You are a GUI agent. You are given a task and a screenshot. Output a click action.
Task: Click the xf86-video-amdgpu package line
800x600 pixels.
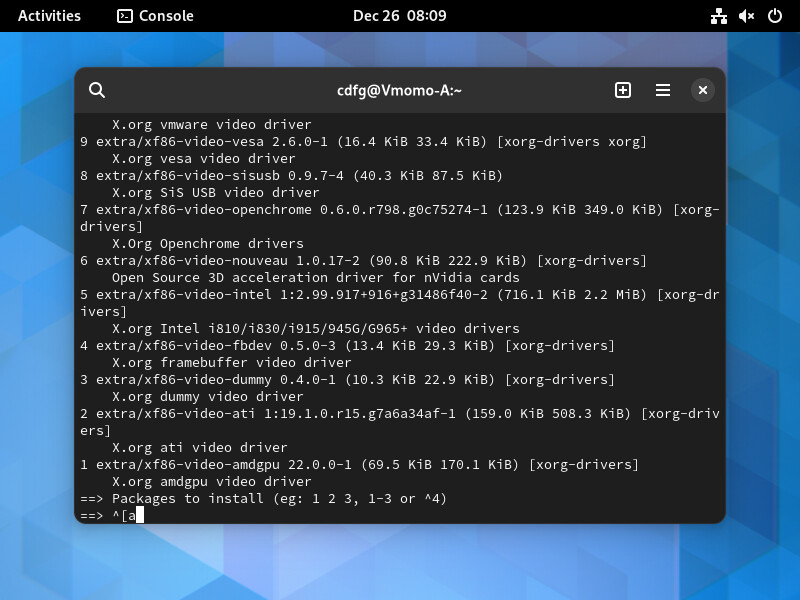coord(359,465)
